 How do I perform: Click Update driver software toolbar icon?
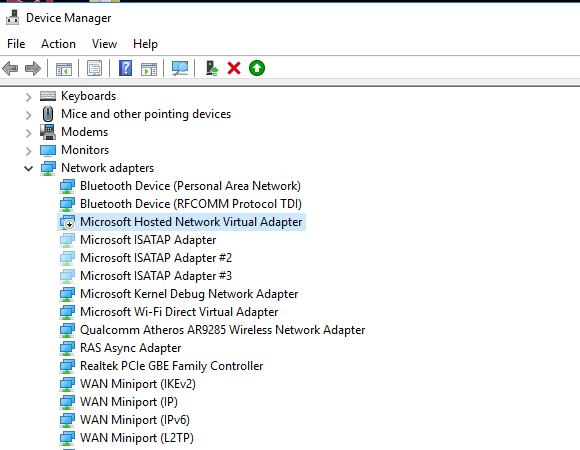pos(212,68)
